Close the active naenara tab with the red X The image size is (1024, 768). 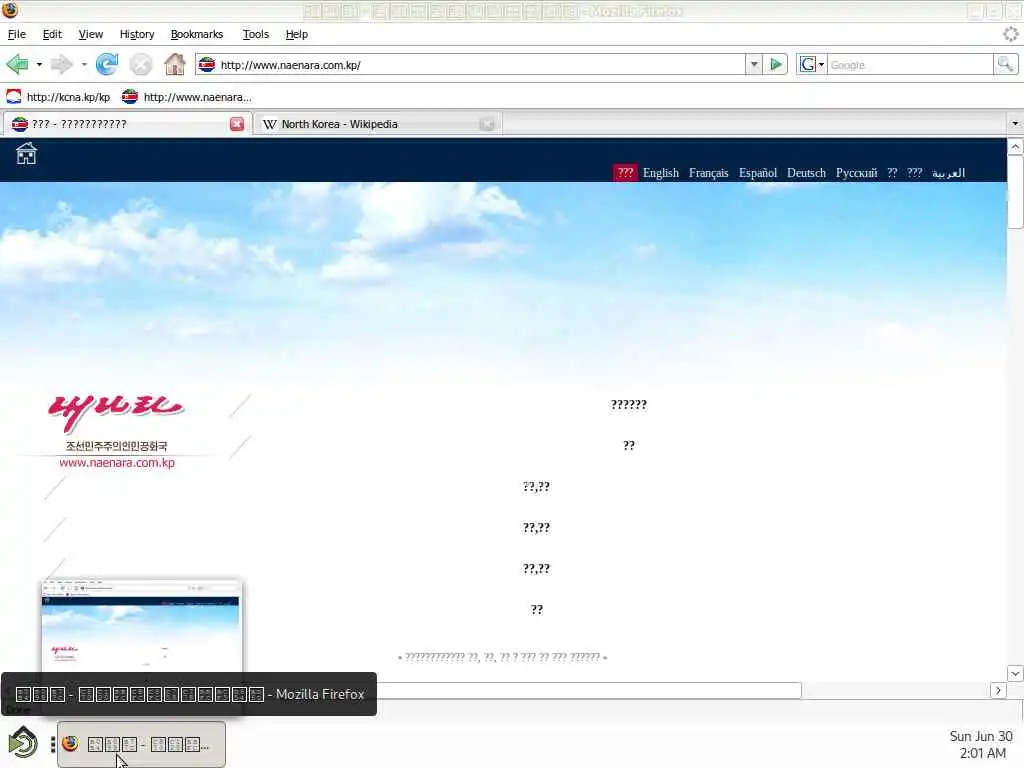point(237,124)
